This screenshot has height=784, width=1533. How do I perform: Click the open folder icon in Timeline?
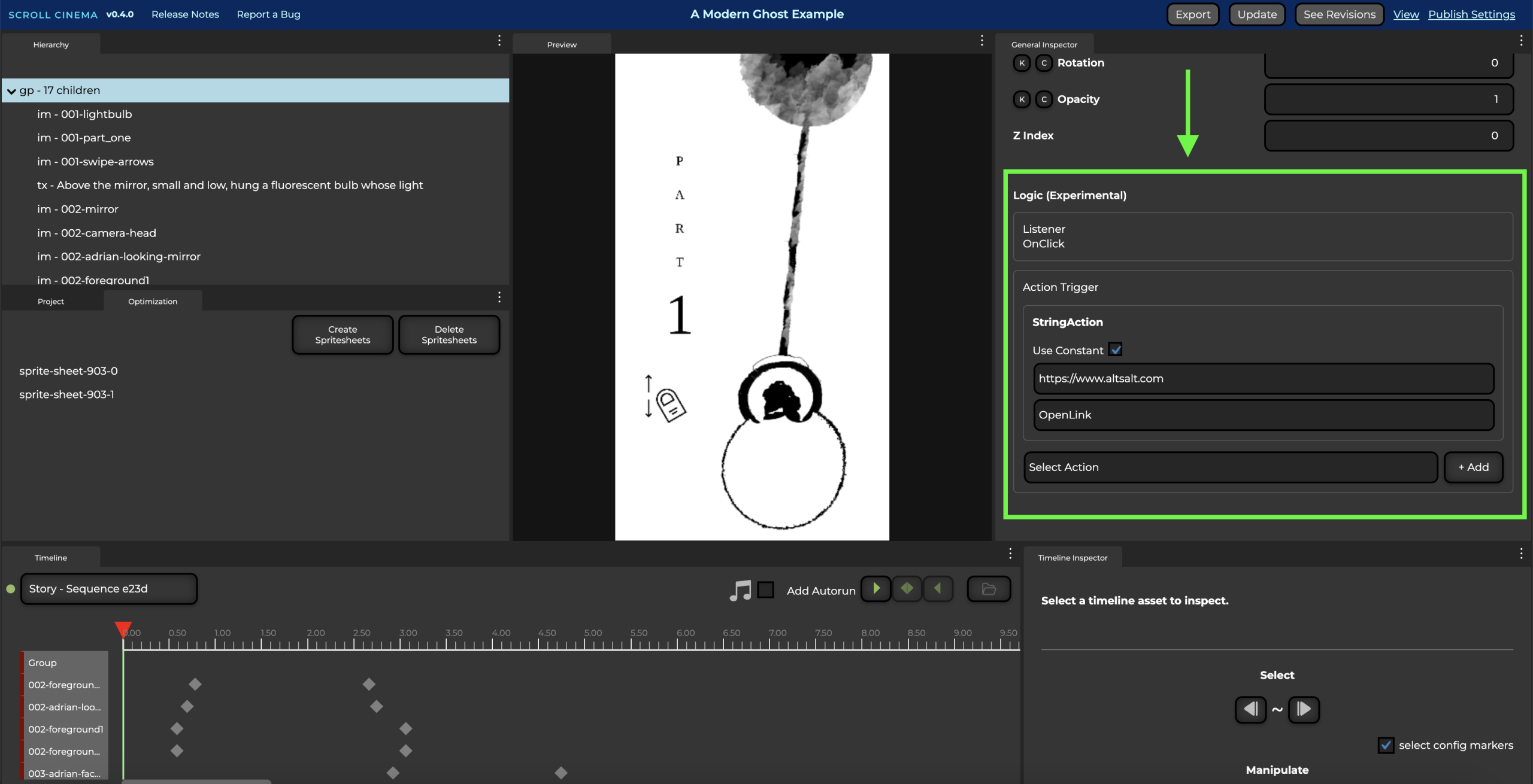989,589
